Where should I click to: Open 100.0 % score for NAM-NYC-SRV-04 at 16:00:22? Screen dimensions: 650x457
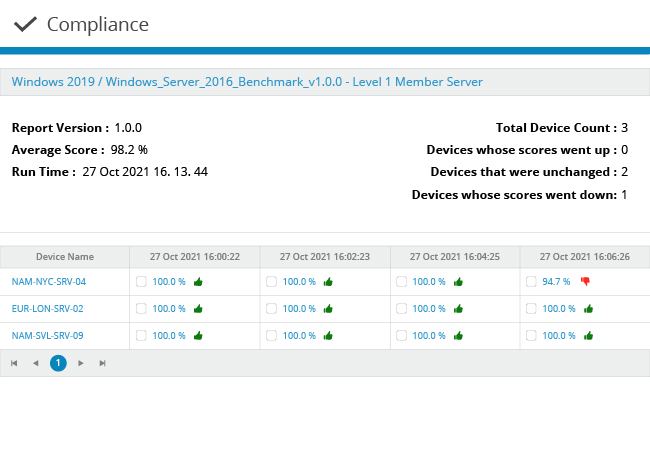(x=169, y=282)
